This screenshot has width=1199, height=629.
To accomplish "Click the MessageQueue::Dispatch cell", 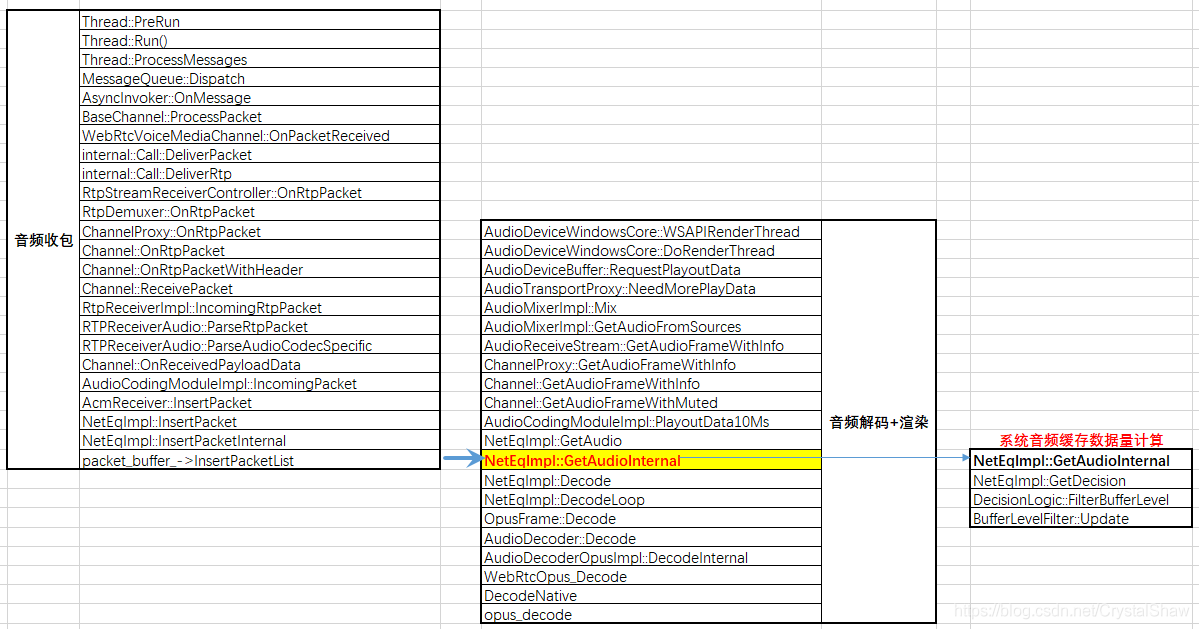I will pyautogui.click(x=258, y=79).
